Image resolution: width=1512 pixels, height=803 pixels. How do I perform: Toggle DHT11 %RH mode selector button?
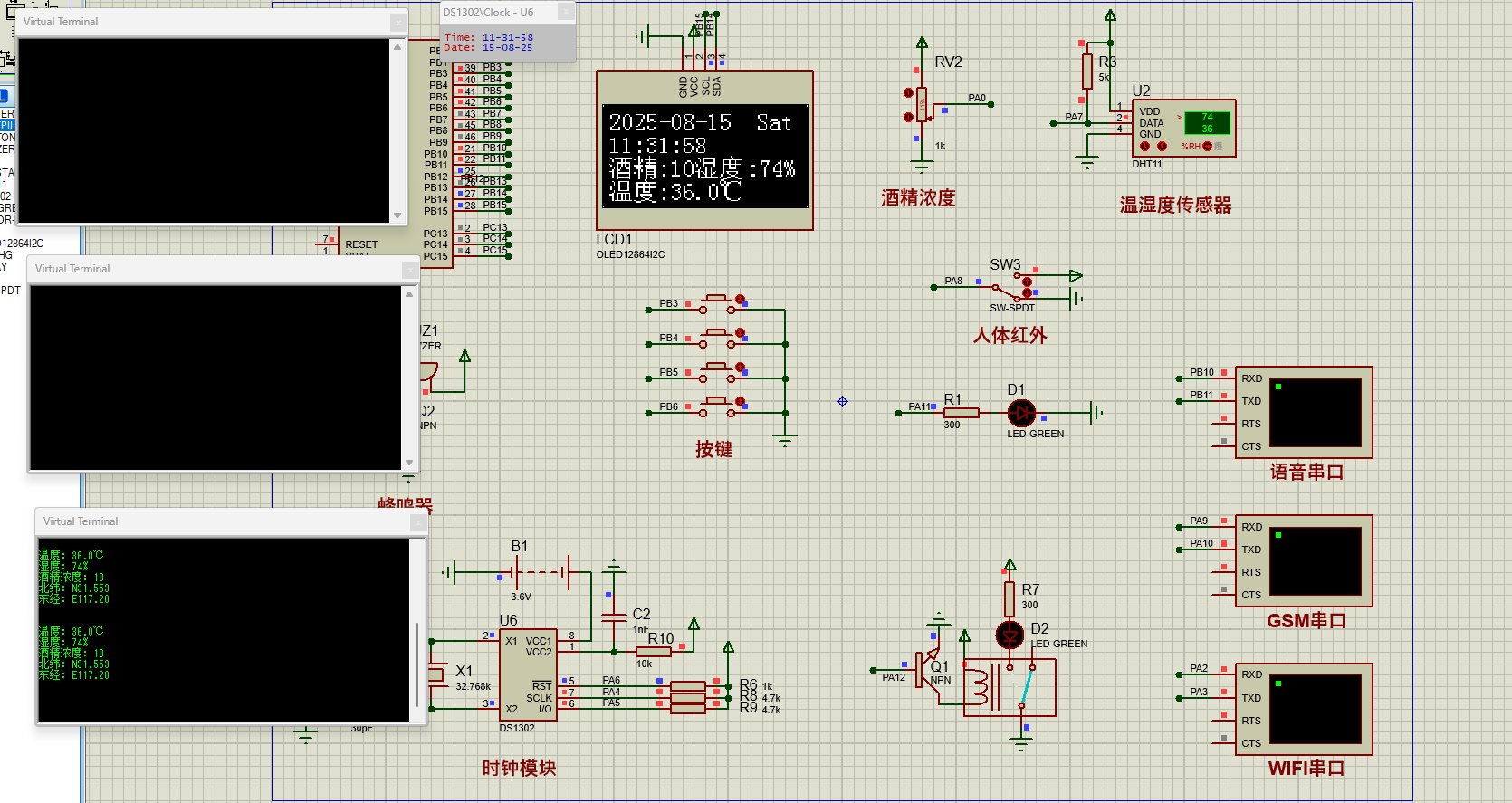[x=1207, y=146]
